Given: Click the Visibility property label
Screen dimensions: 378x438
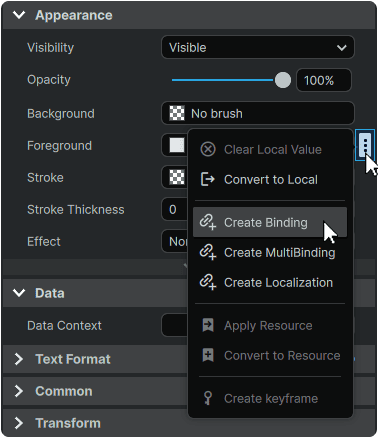Looking at the screenshot, I should pos(51,48).
